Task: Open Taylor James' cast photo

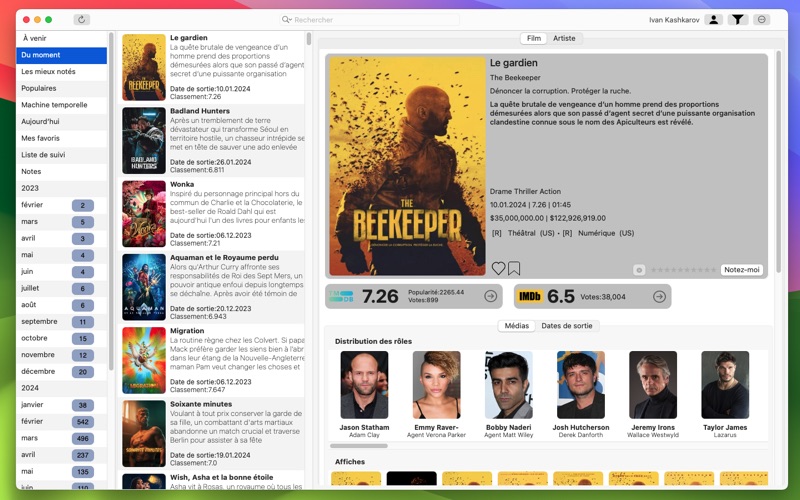Action: click(x=725, y=385)
